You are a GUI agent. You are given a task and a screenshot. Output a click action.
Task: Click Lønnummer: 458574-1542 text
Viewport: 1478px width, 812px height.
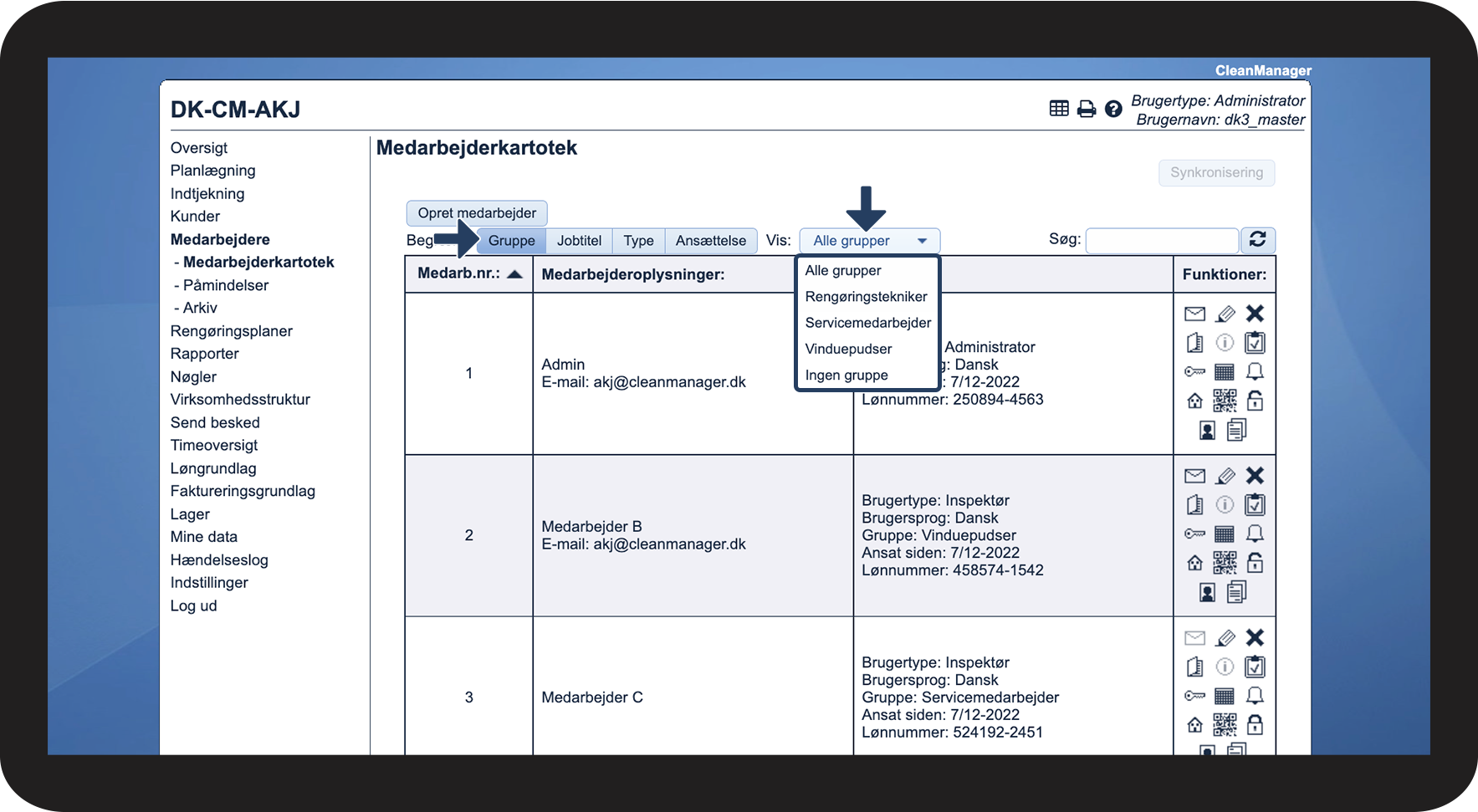(x=953, y=570)
